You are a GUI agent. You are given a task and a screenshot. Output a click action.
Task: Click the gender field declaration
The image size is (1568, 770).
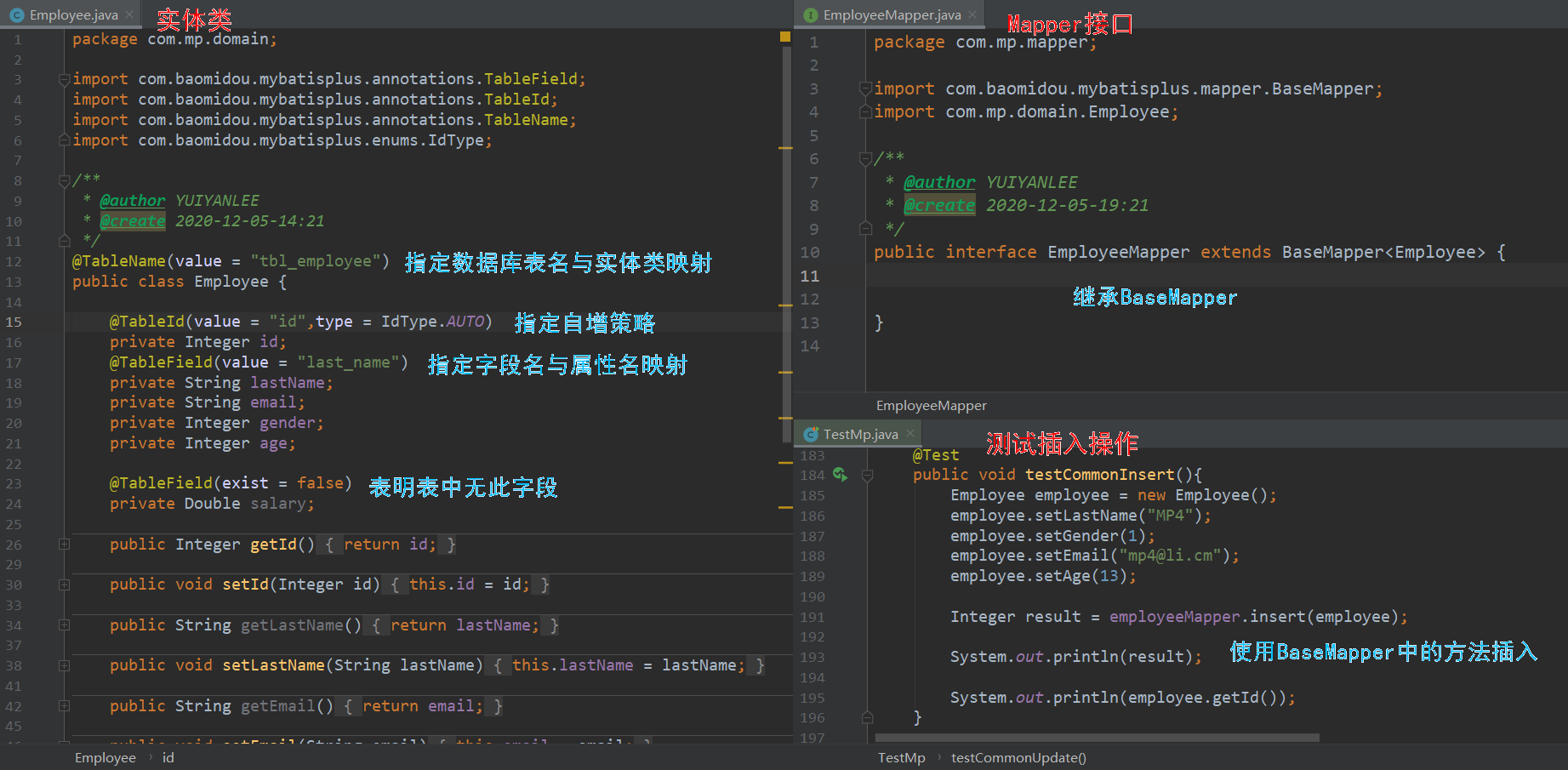217,423
